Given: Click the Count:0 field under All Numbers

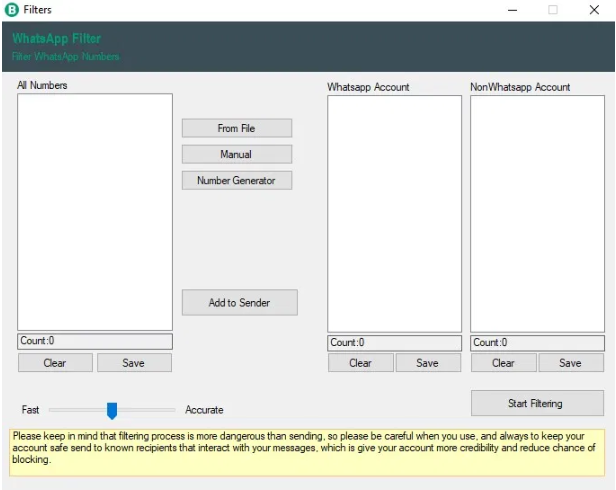Looking at the screenshot, I should (95, 341).
